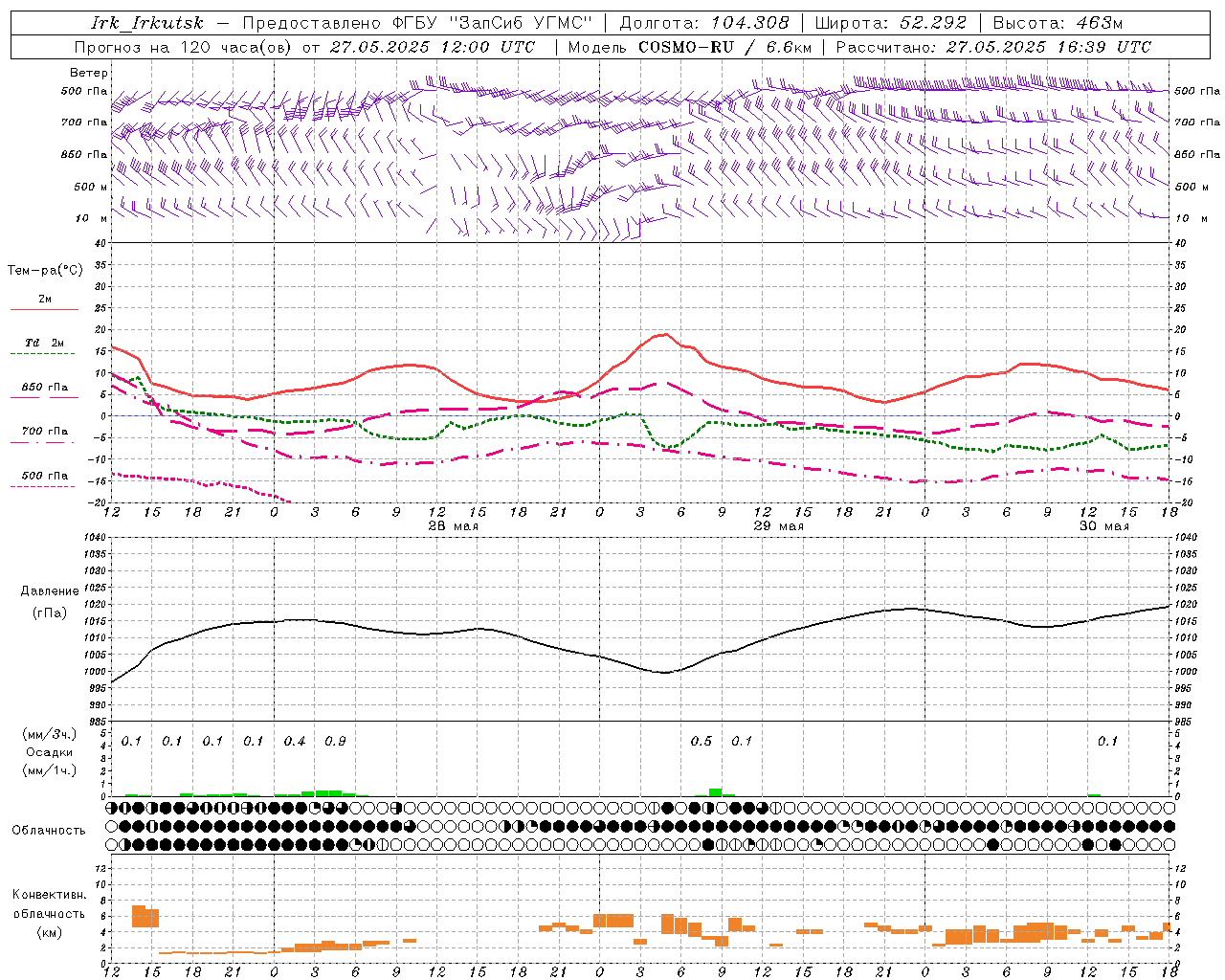Image resolution: width=1225 pixels, height=980 pixels.
Task: Click the Конвективн. convective cloud label
Action: coord(49,895)
